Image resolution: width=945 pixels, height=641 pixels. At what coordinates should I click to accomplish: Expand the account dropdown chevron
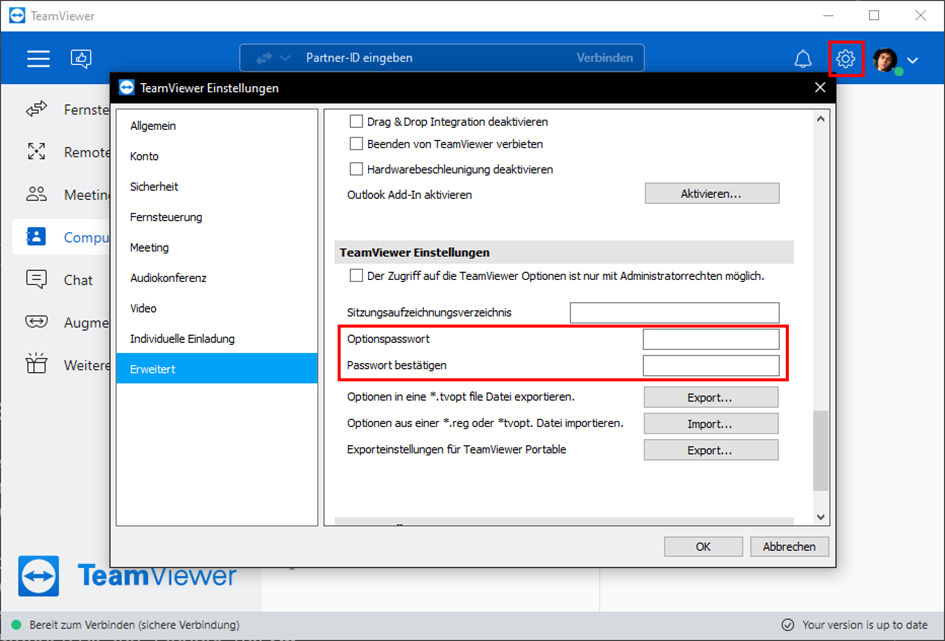(x=912, y=60)
